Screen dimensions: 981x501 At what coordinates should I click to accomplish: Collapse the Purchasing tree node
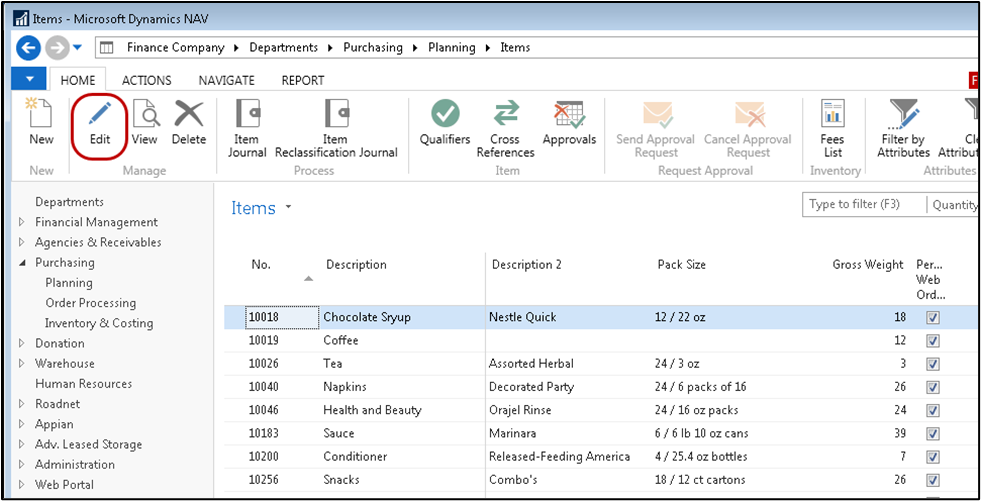[23, 263]
